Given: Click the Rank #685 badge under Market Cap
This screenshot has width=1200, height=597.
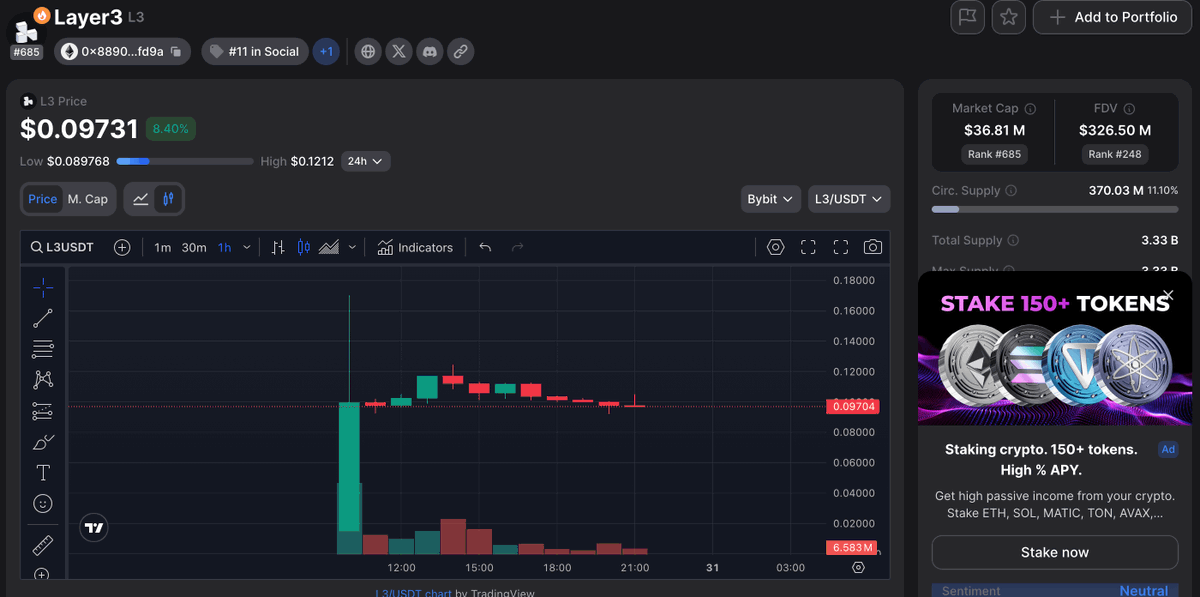Looking at the screenshot, I should point(994,154).
